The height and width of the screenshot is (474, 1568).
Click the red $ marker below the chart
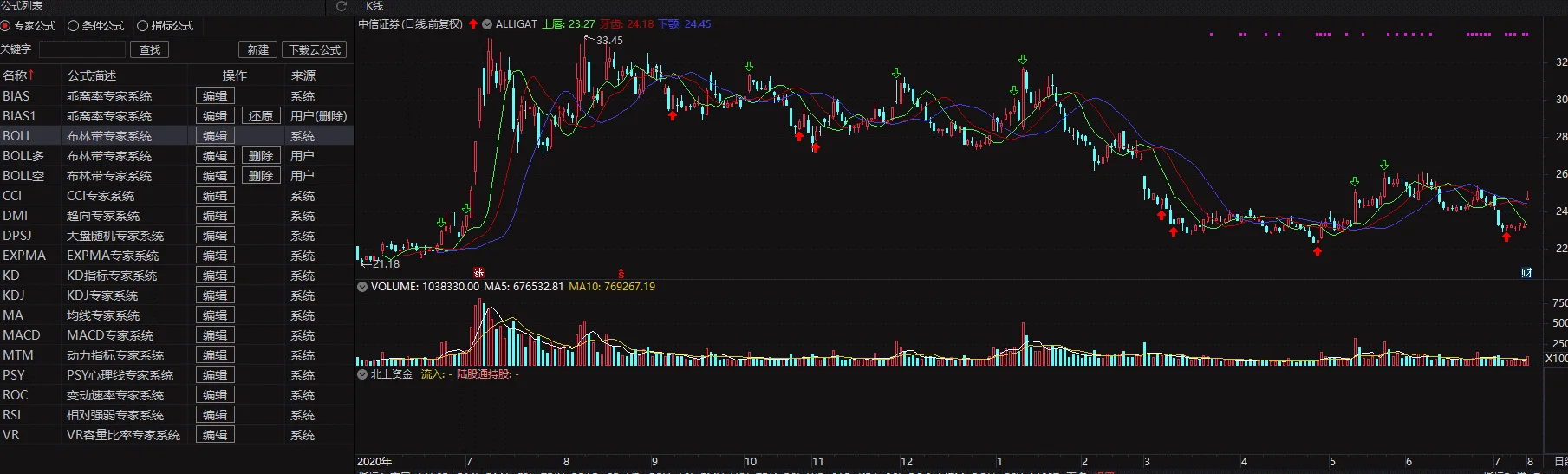point(621,273)
